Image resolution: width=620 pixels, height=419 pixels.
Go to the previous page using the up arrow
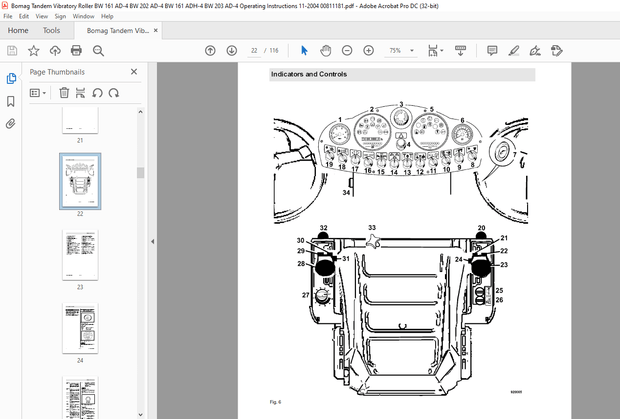210,50
